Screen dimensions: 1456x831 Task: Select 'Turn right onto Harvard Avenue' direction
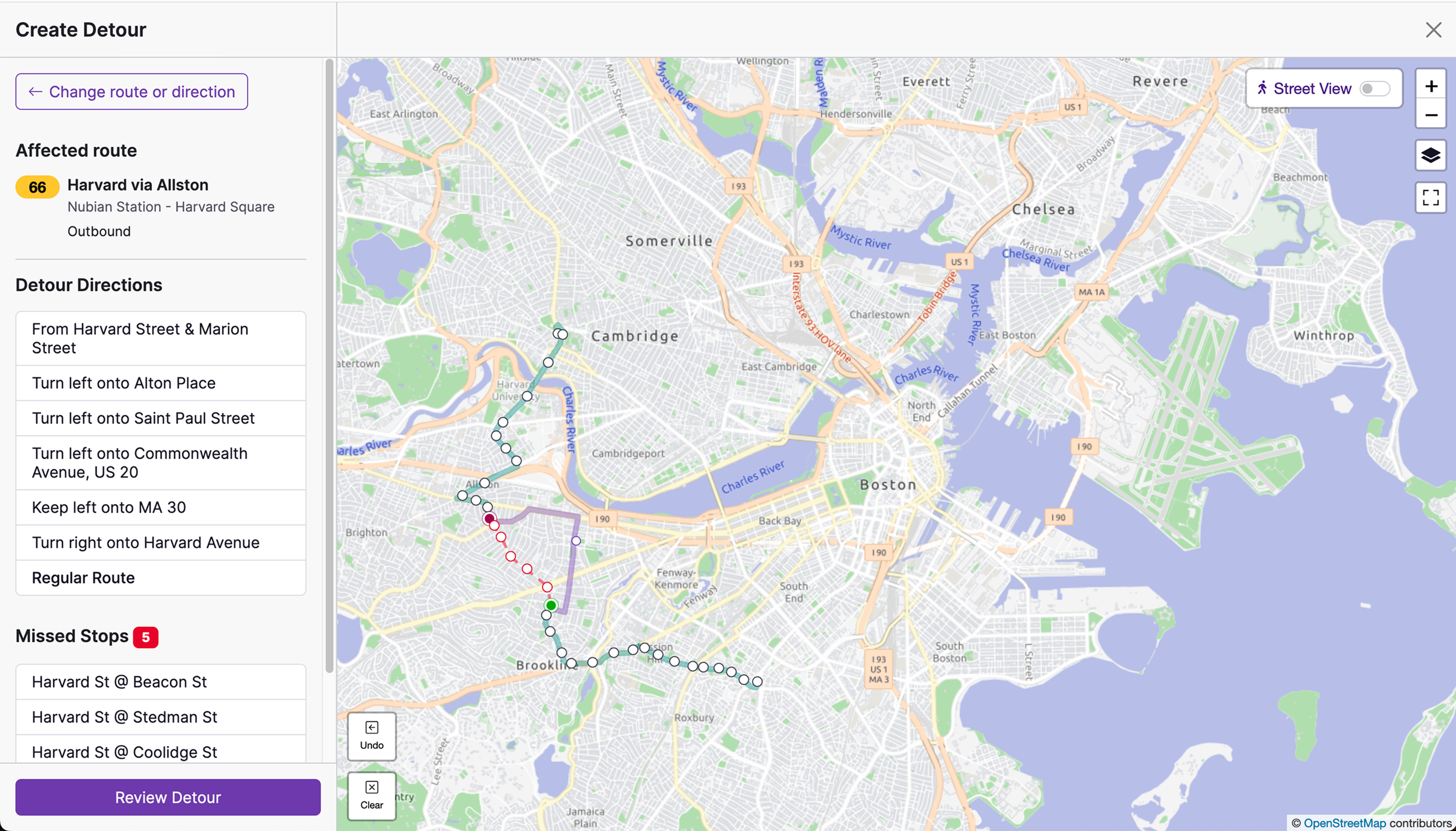(161, 543)
